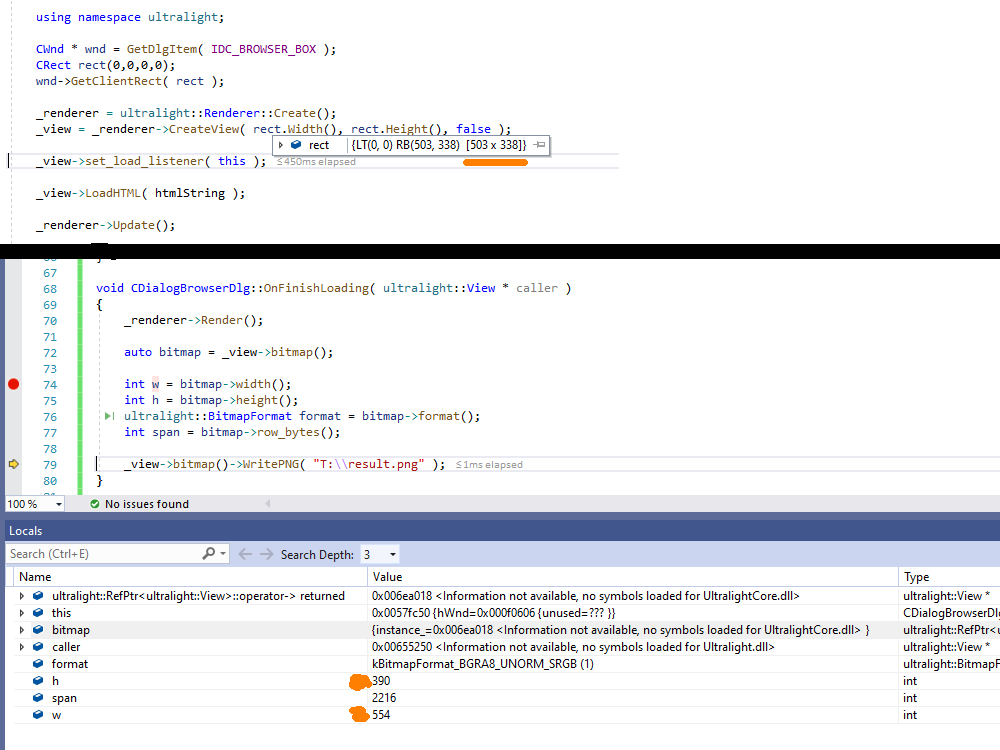Viewport: 1000px width, 750px height.
Task: Select the kBitmapFormat_BGRA8_UNORM_SRGB (1) value
Action: click(483, 664)
